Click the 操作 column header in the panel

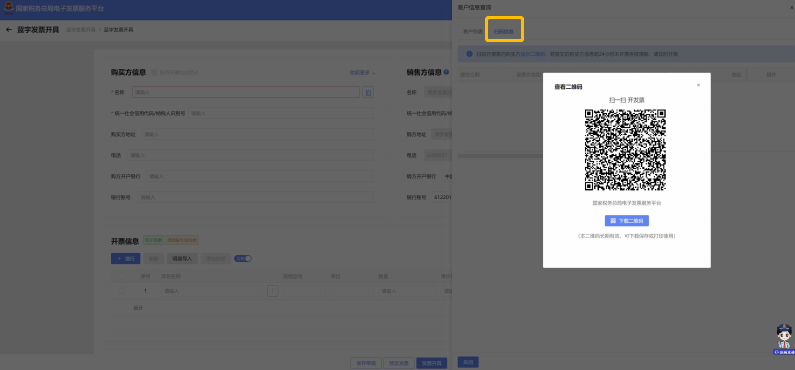[771, 75]
